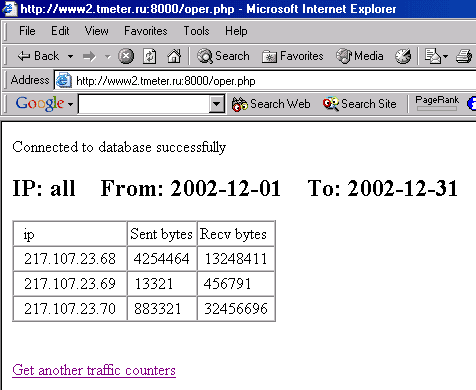476x390 pixels.
Task: Click the Print icon
Action: tap(464, 56)
